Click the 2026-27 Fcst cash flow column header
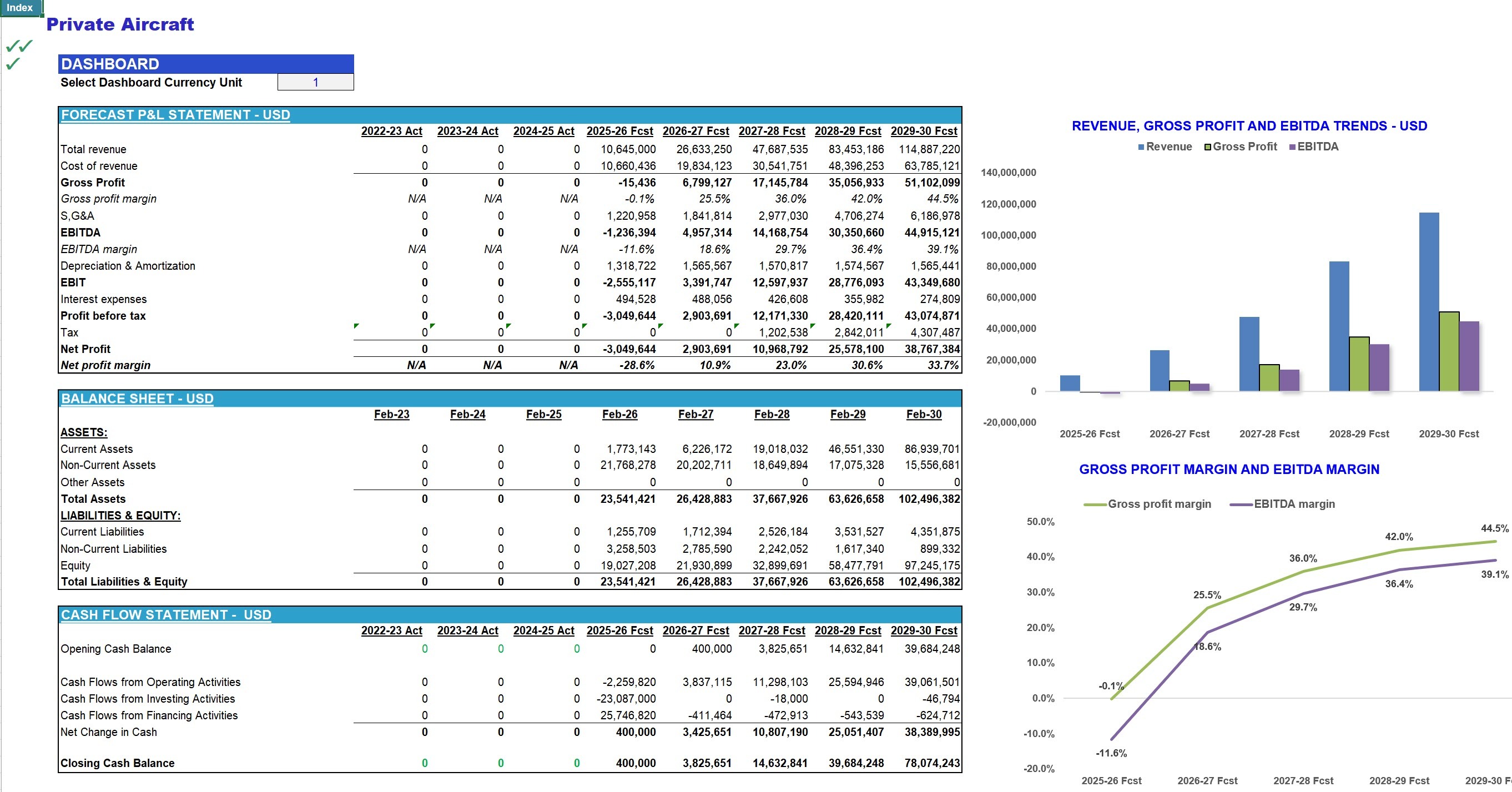Image resolution: width=1512 pixels, height=792 pixels. [x=695, y=630]
